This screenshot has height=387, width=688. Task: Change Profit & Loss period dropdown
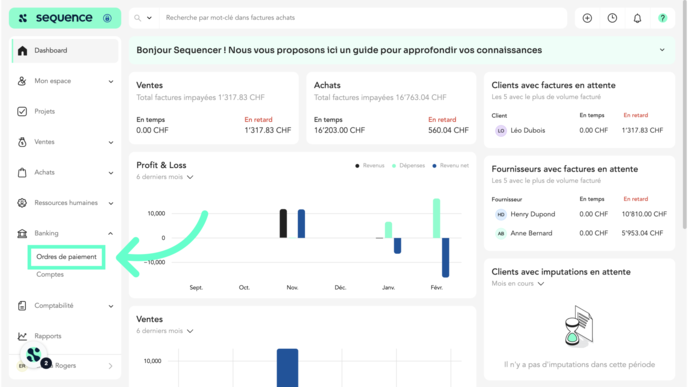(165, 177)
